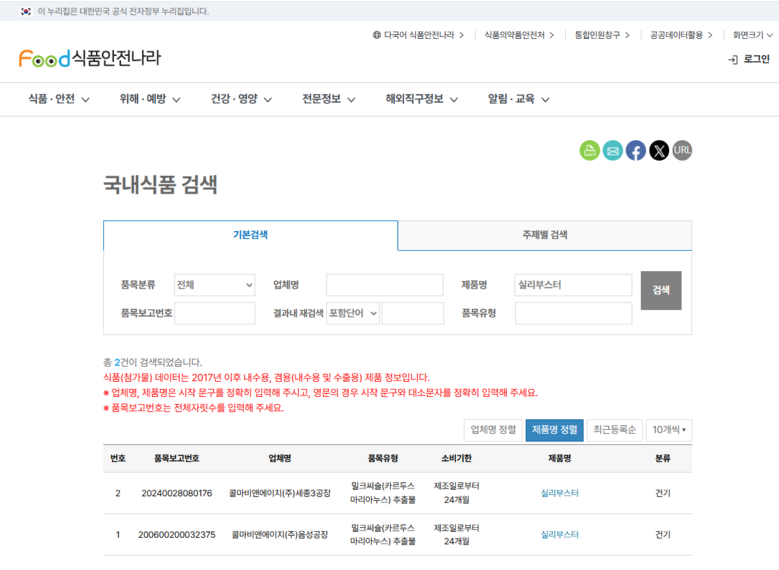Share the page on X (Twitter)
Viewport: 779px width, 570px height.
(x=659, y=150)
